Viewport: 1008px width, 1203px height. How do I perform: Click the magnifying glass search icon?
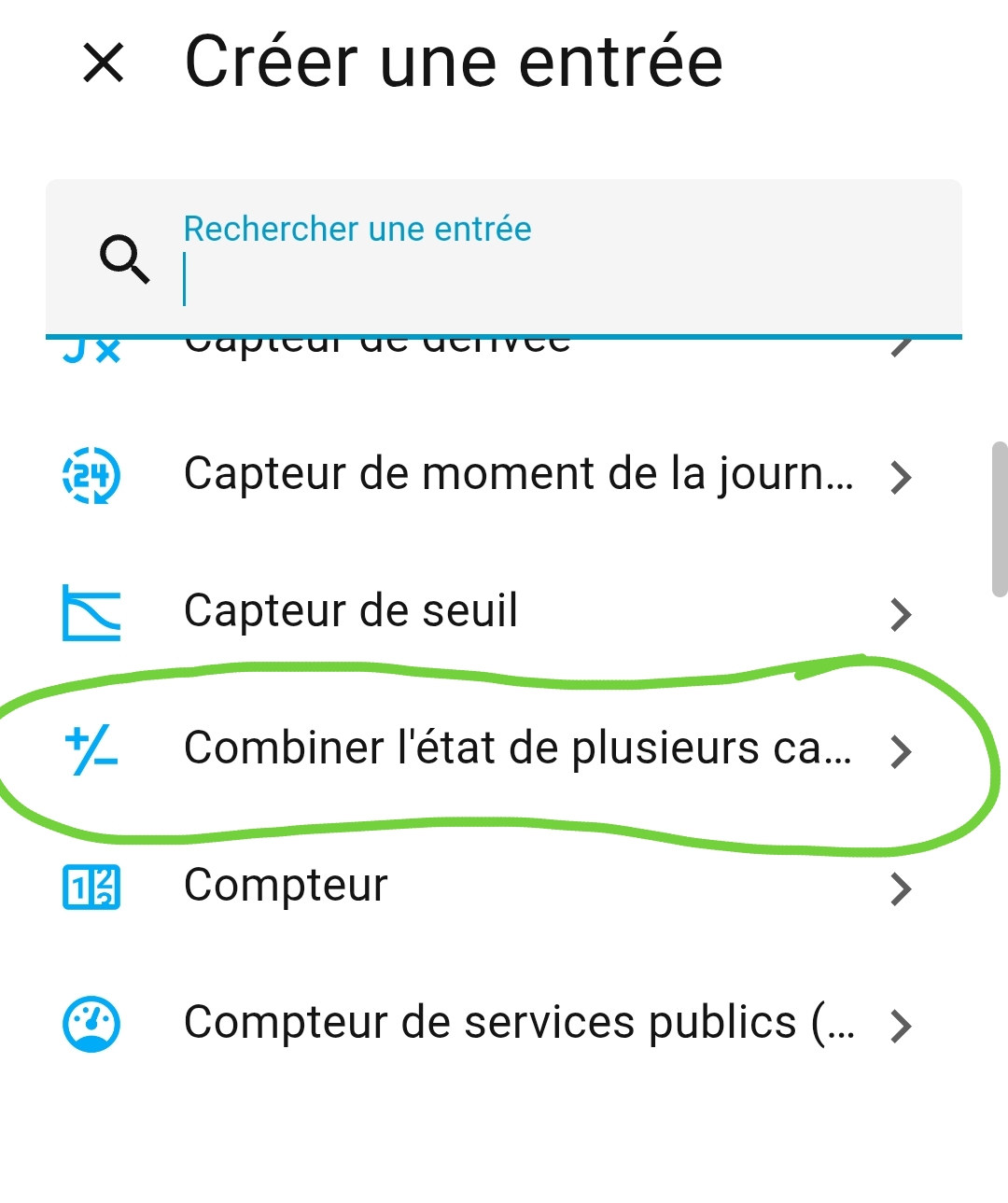click(x=124, y=259)
